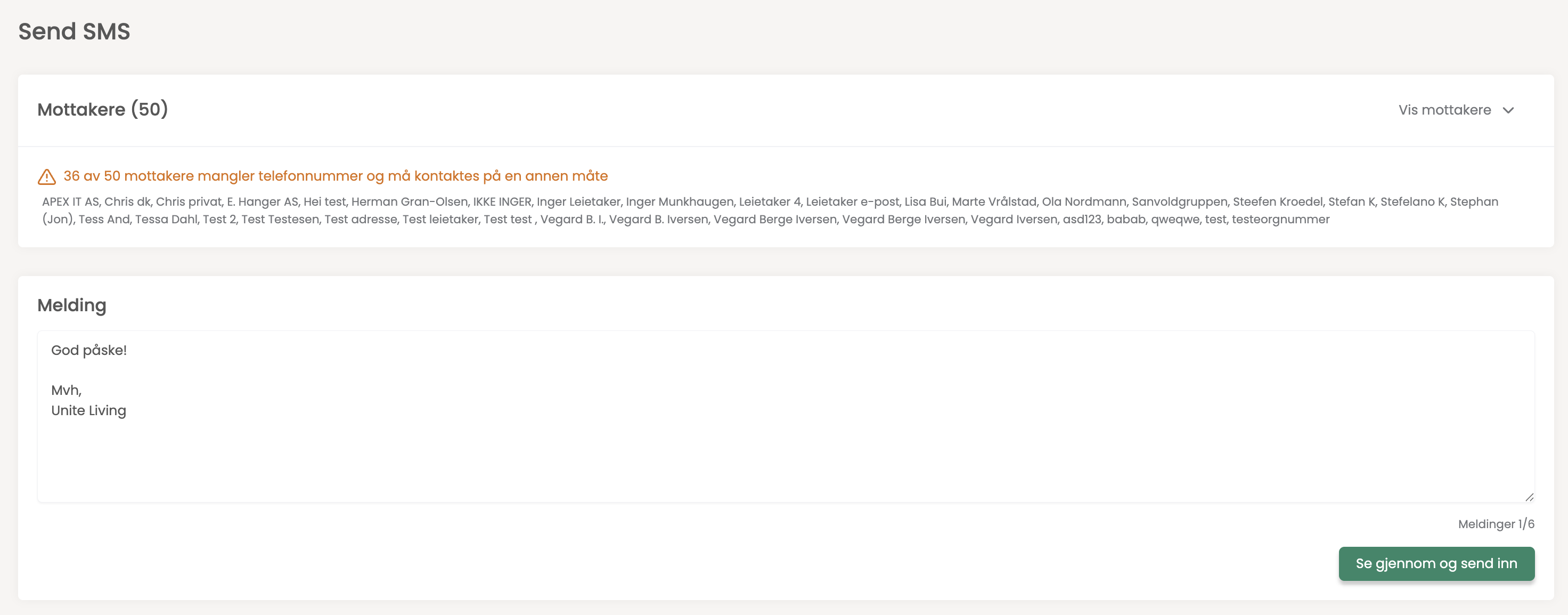Click the Melding section heading
This screenshot has height=615, width=1568.
click(72, 305)
